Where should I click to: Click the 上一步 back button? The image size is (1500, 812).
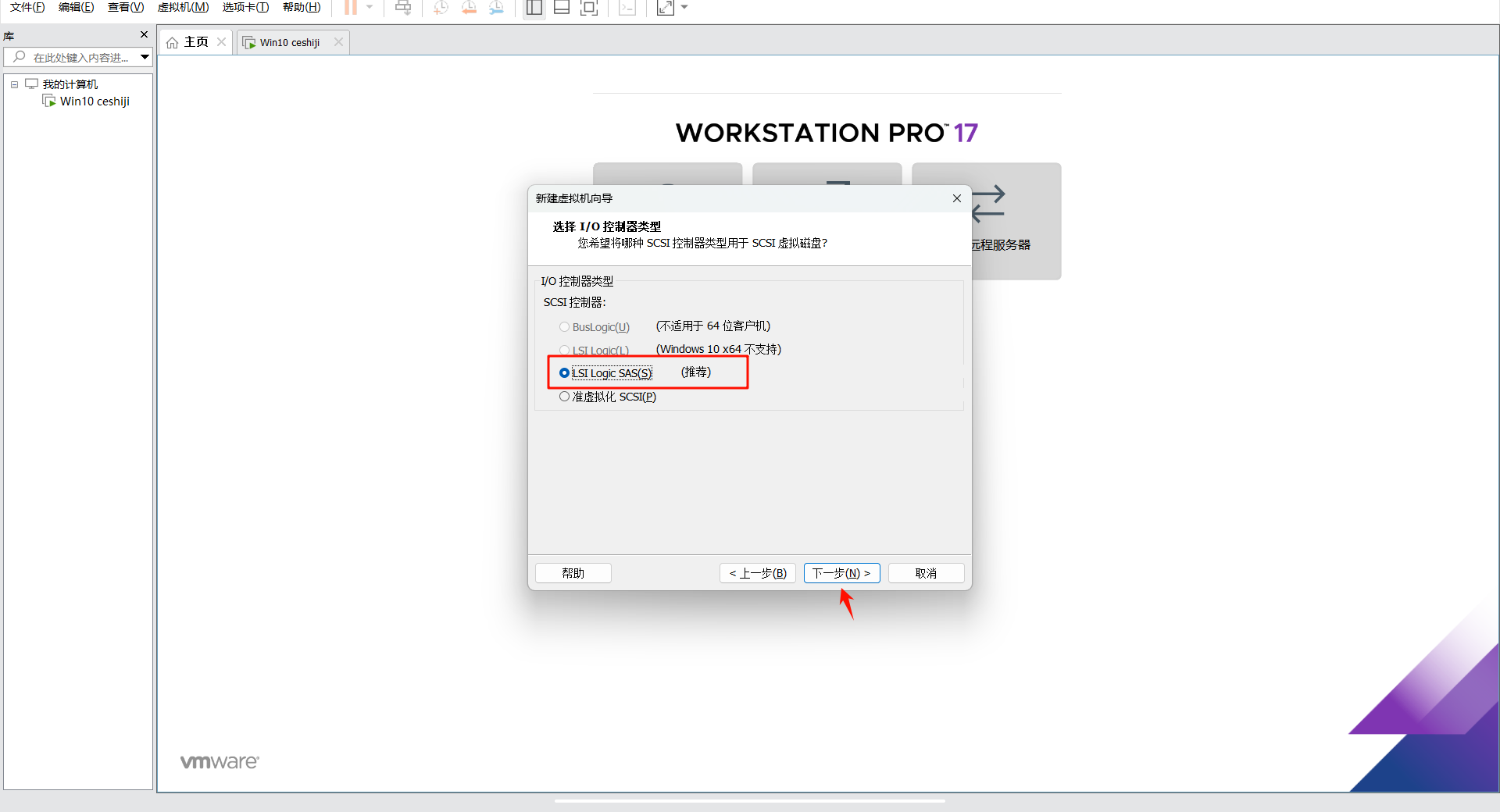(757, 573)
